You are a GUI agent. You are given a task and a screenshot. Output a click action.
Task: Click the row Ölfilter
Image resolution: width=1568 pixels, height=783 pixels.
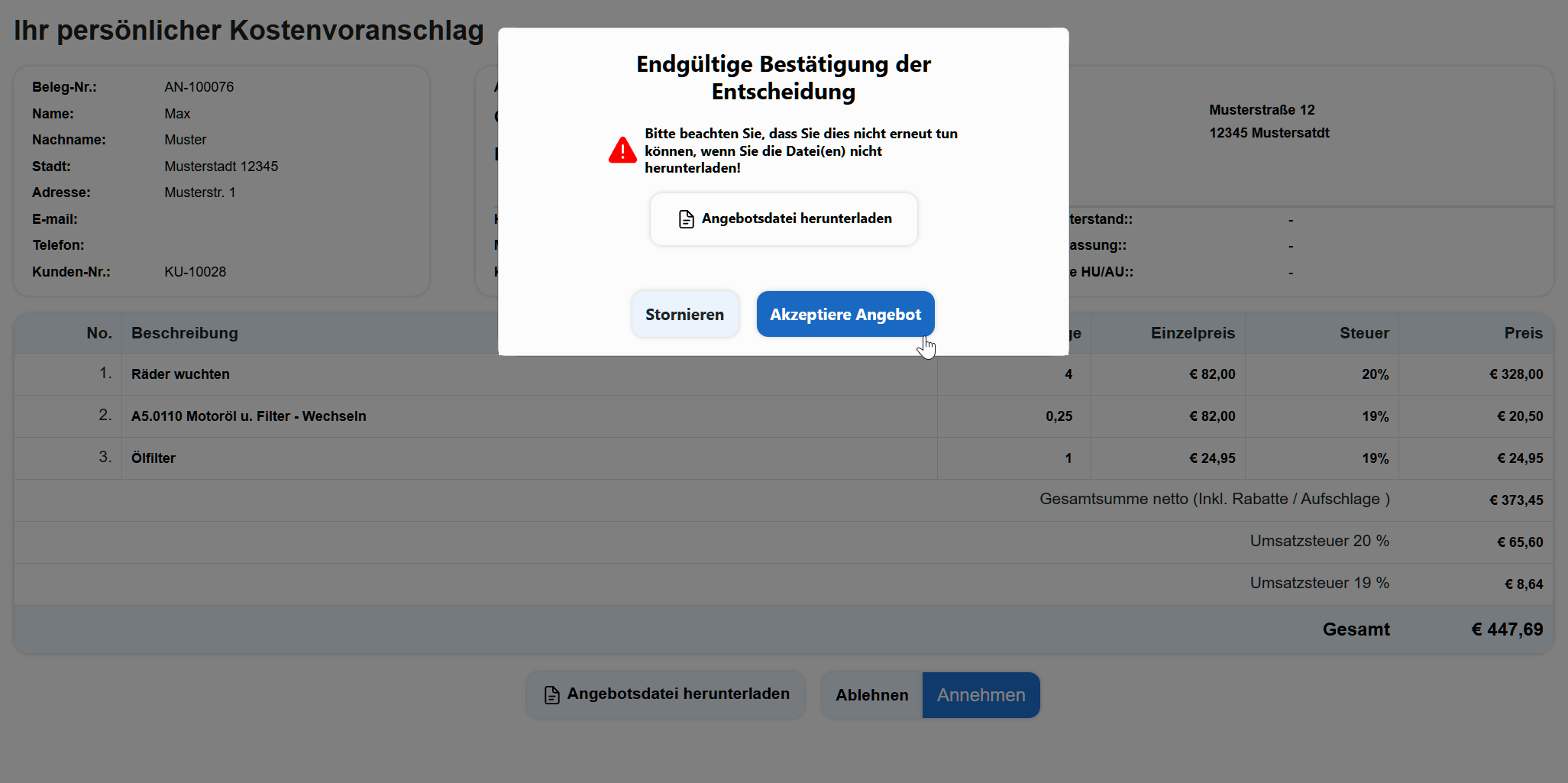(784, 458)
